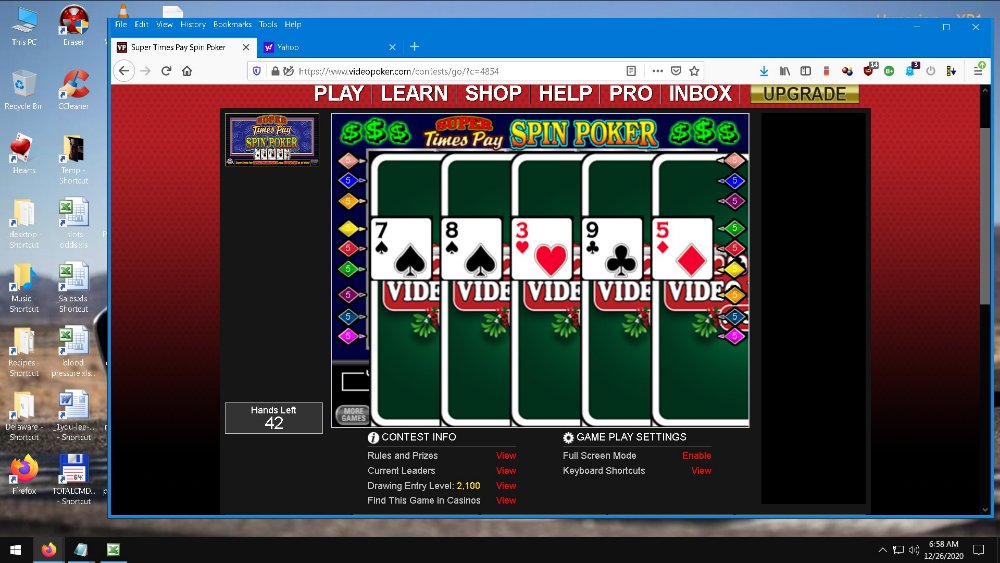Image resolution: width=1000 pixels, height=563 pixels.
Task: Open the Firefox downloads arrow icon
Action: pos(764,71)
